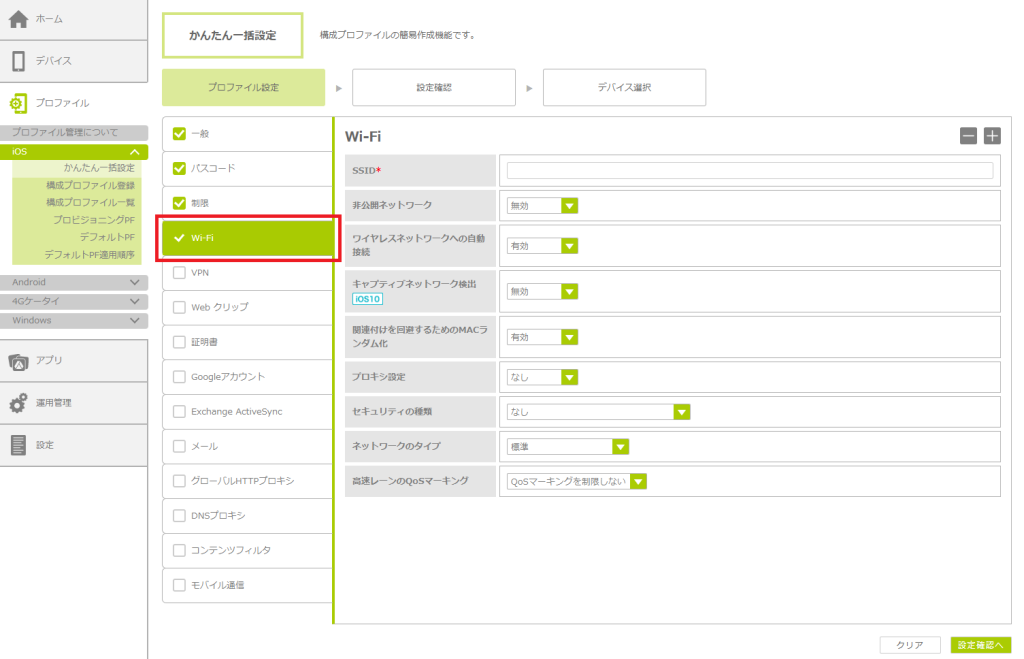The image size is (1024, 659).
Task: Click the SSID text input field
Action: [x=749, y=171]
